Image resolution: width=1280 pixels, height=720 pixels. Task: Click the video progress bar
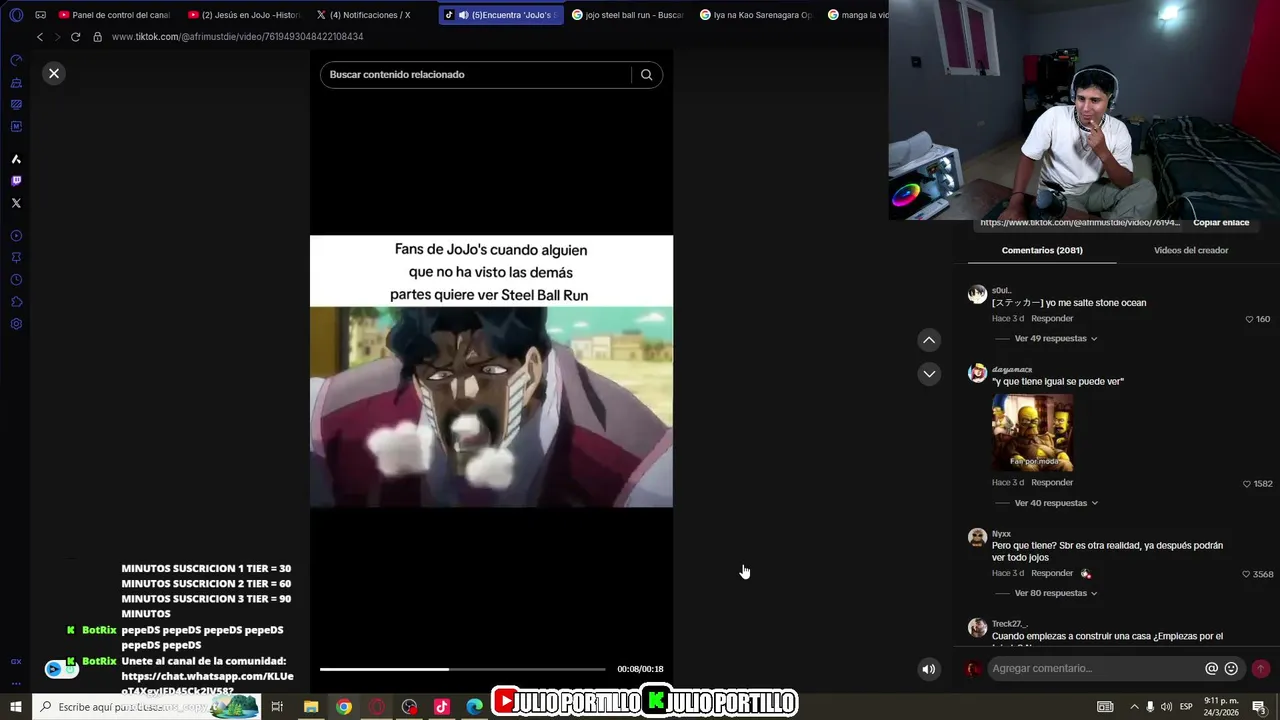tap(462, 669)
